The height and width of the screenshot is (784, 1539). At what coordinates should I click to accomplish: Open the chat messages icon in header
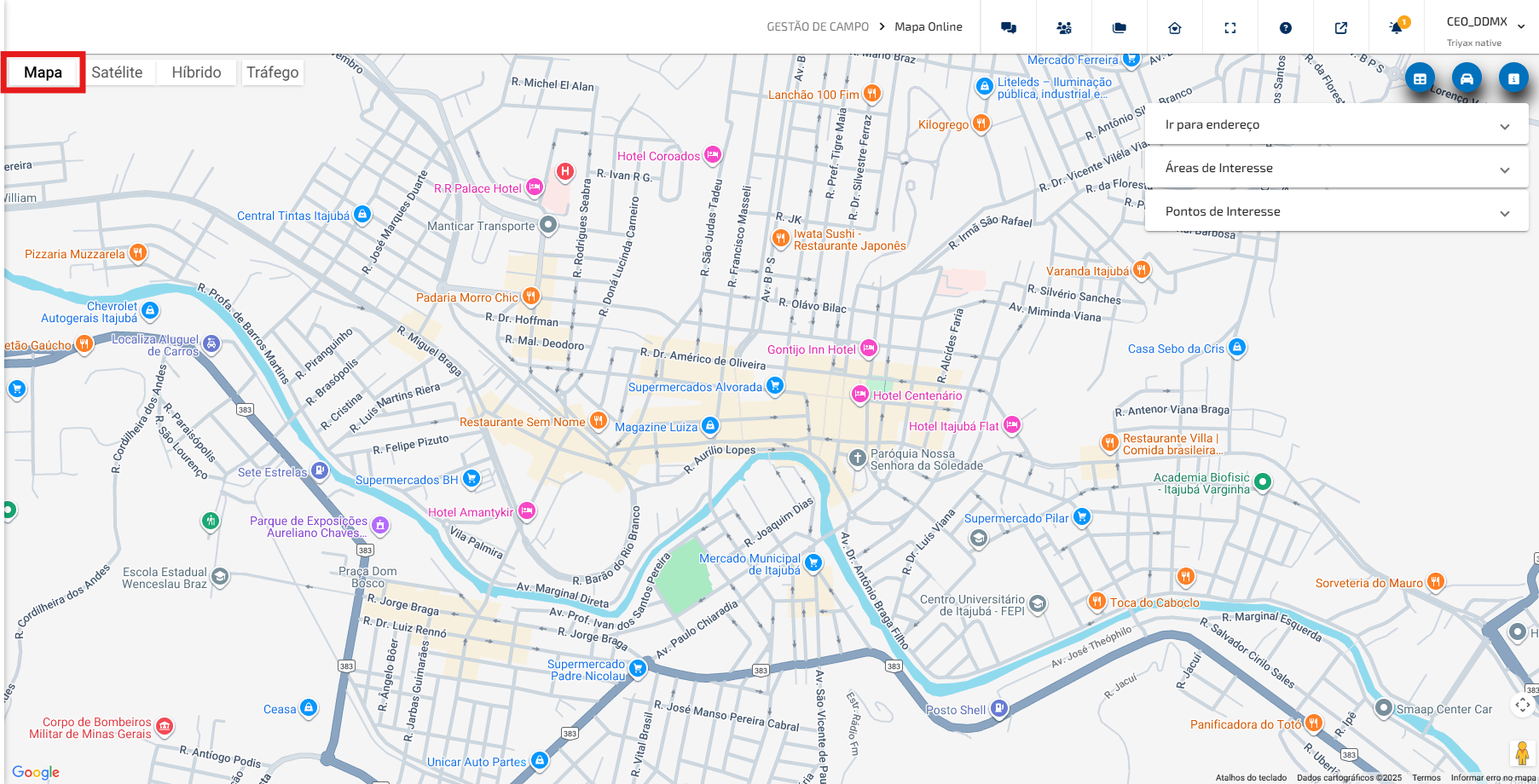(x=1009, y=27)
